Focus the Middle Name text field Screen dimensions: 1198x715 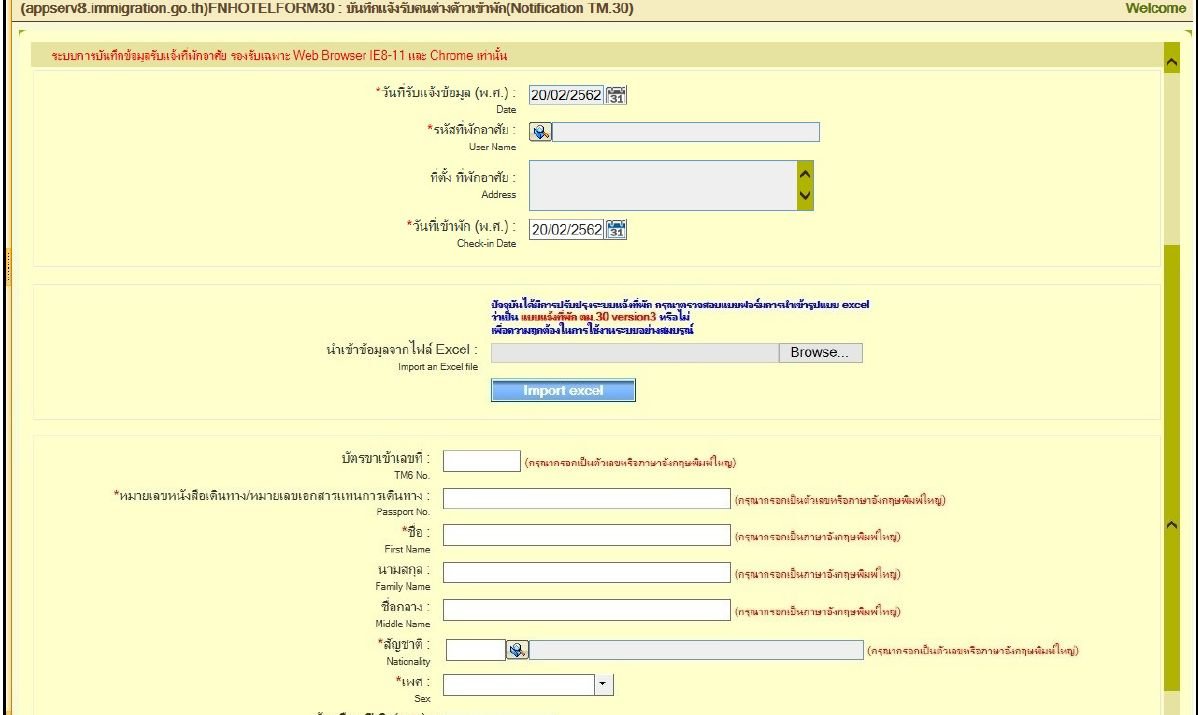(x=587, y=610)
